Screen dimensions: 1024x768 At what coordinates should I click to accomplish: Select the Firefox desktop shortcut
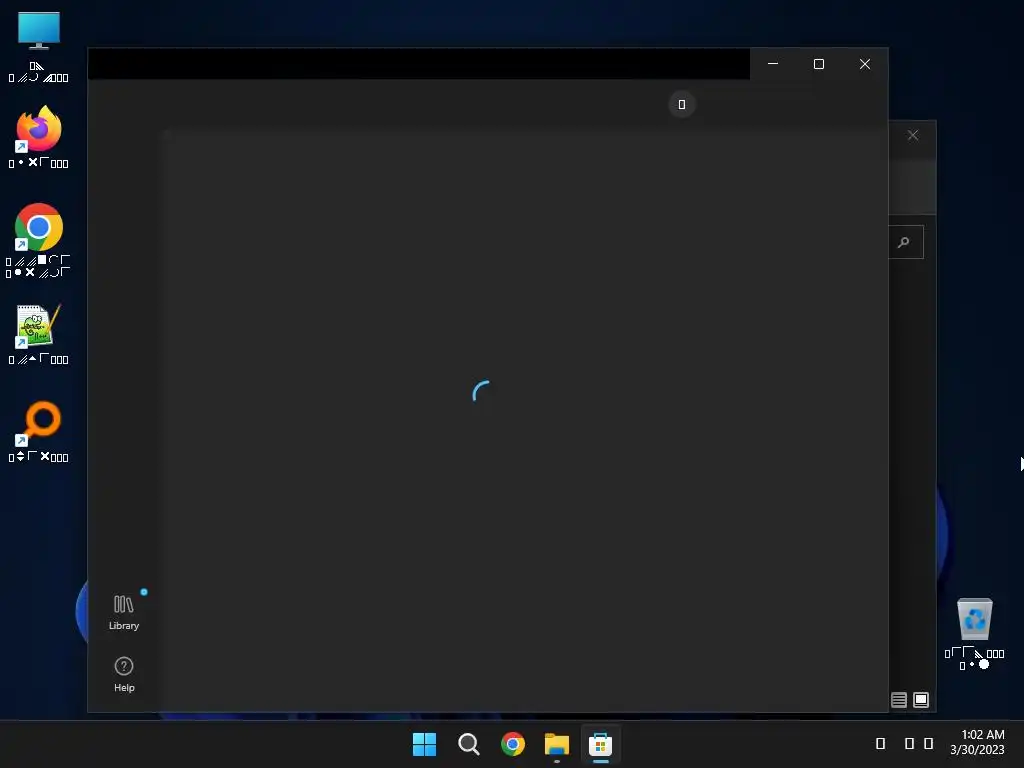click(x=39, y=137)
